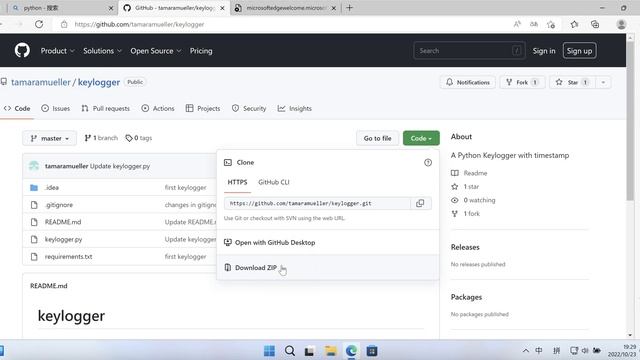View the 1 branch link

101,138
